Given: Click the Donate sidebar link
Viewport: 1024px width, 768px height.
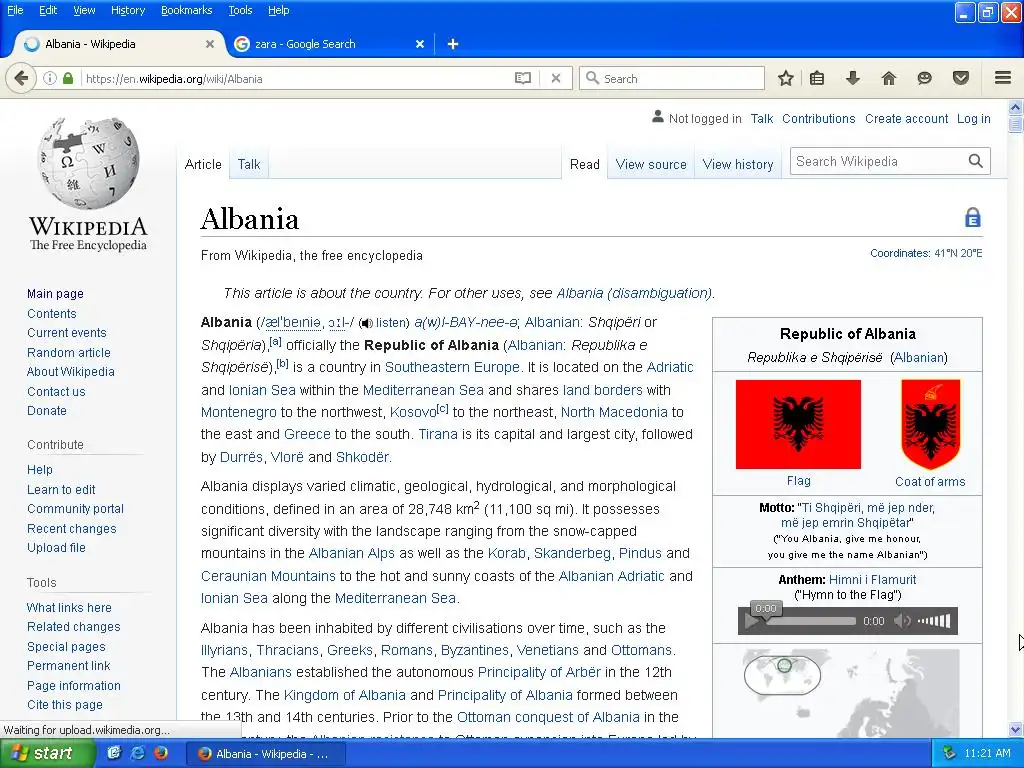Looking at the screenshot, I should [47, 411].
